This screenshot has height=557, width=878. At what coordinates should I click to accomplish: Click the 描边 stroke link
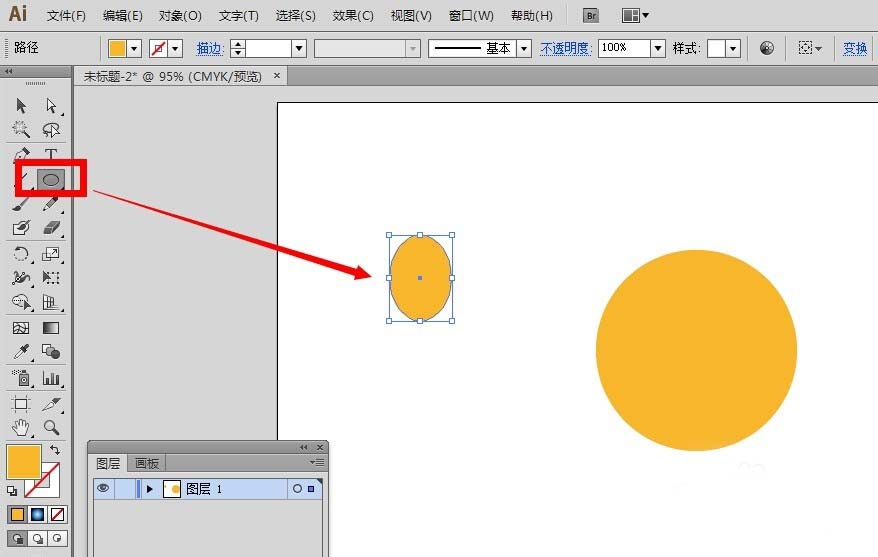pyautogui.click(x=210, y=49)
